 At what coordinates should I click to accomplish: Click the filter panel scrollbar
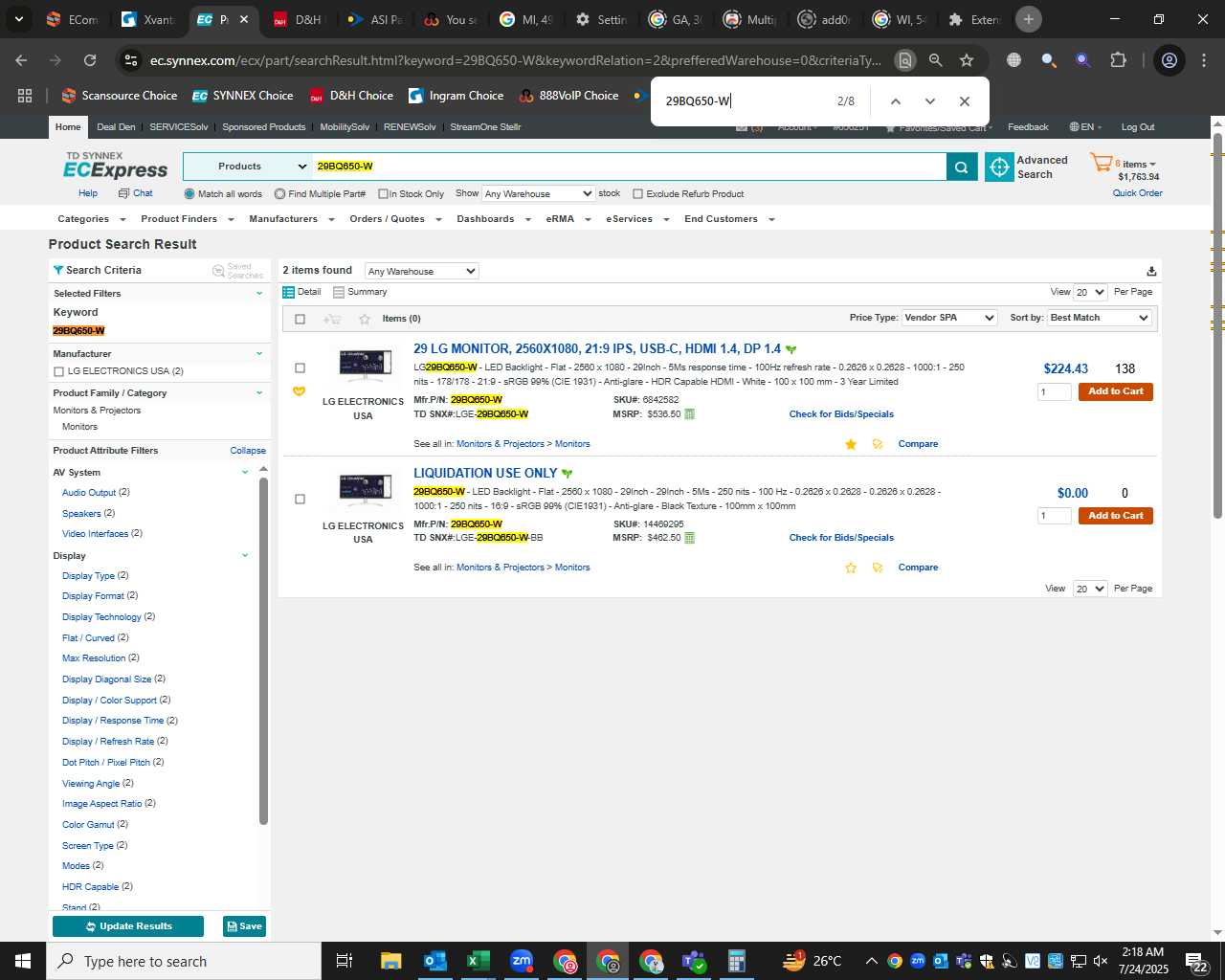pos(263,650)
